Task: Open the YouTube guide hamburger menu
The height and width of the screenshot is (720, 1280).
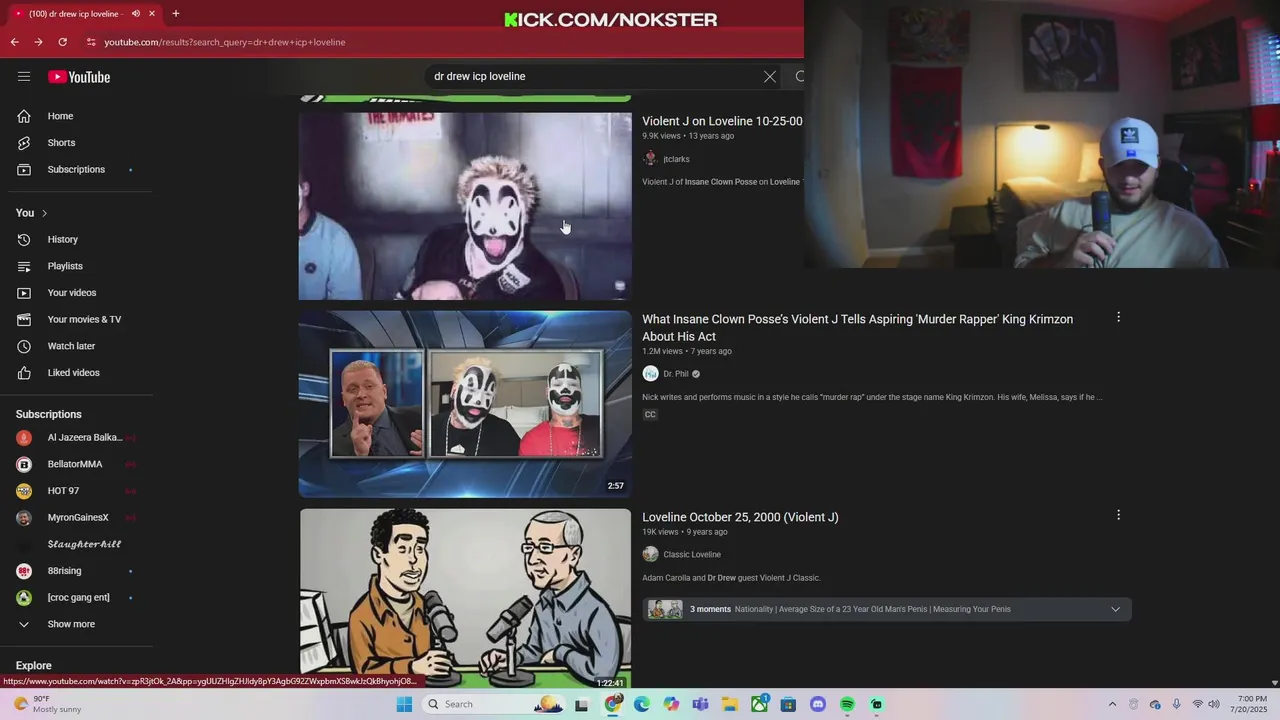Action: tap(24, 77)
